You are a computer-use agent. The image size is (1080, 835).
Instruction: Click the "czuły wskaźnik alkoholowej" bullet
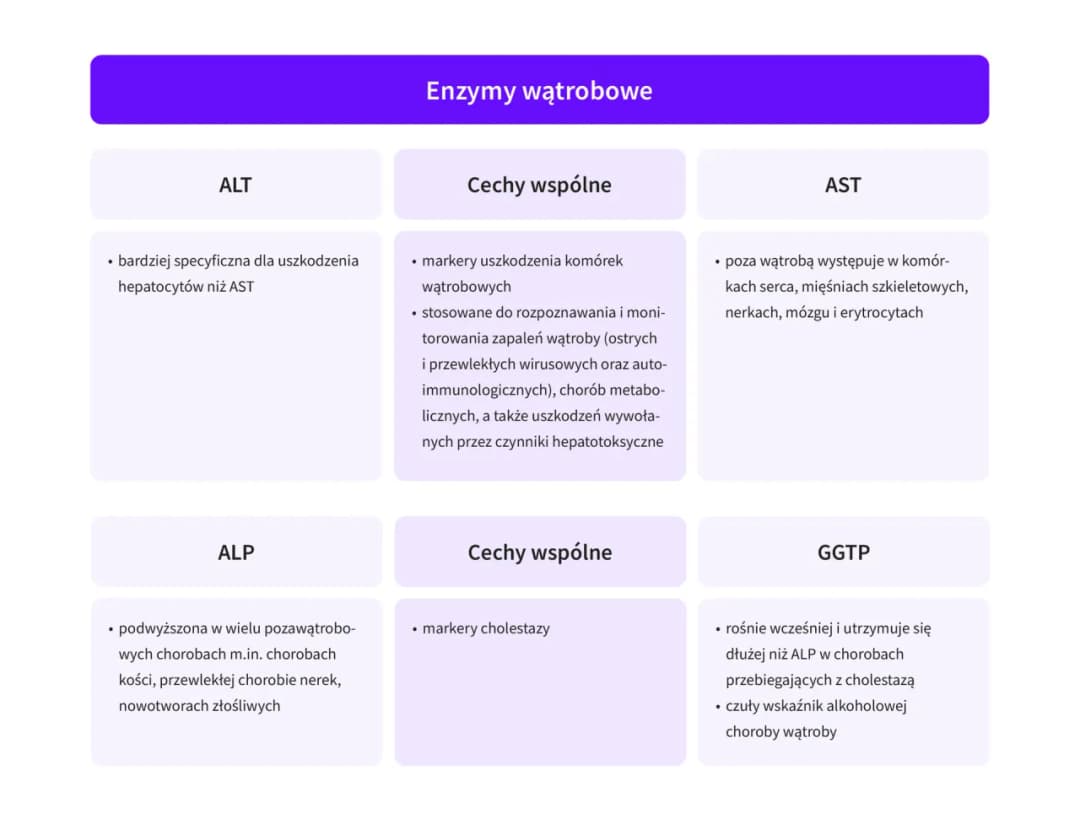816,706
